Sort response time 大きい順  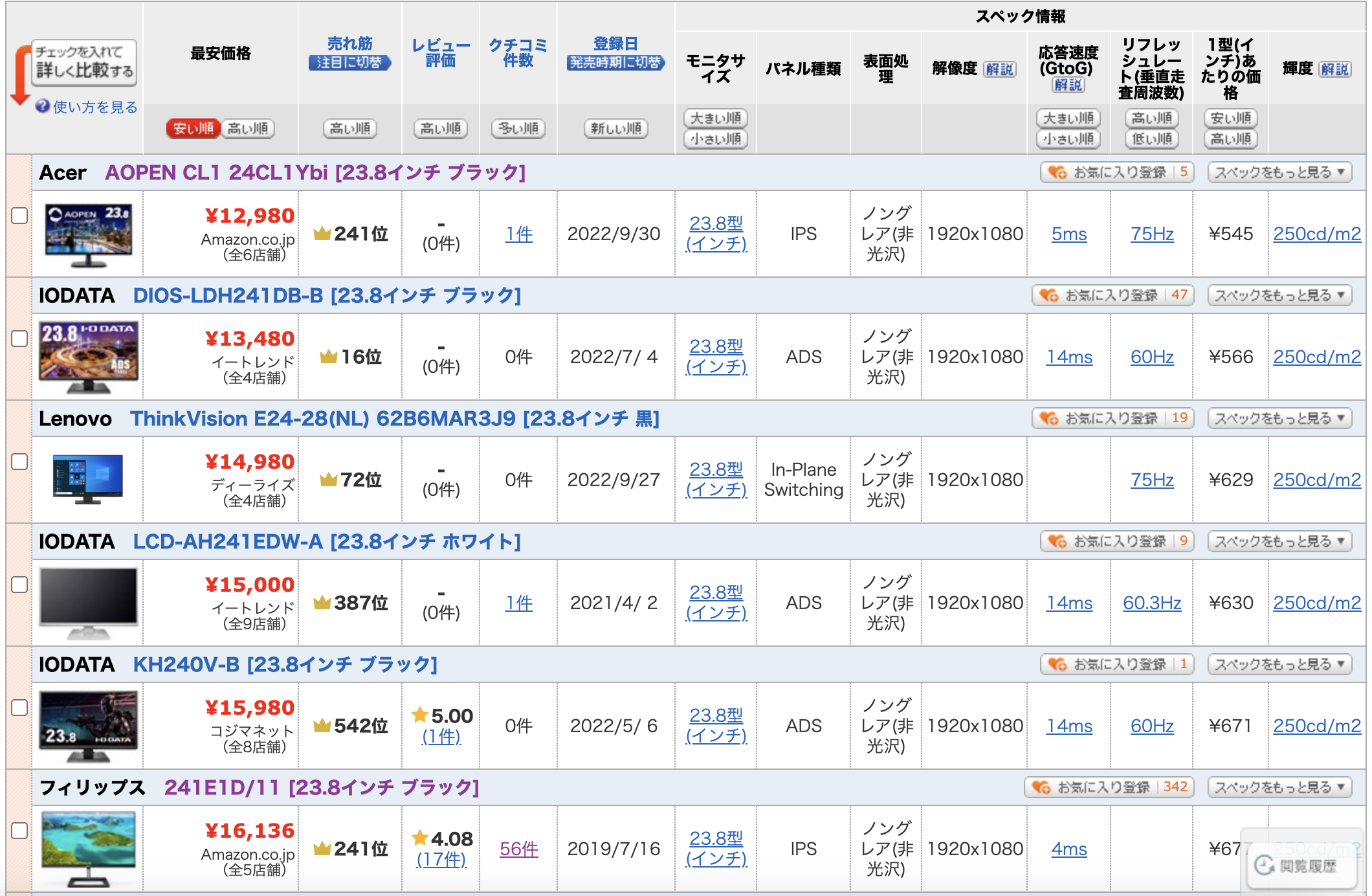point(1068,118)
